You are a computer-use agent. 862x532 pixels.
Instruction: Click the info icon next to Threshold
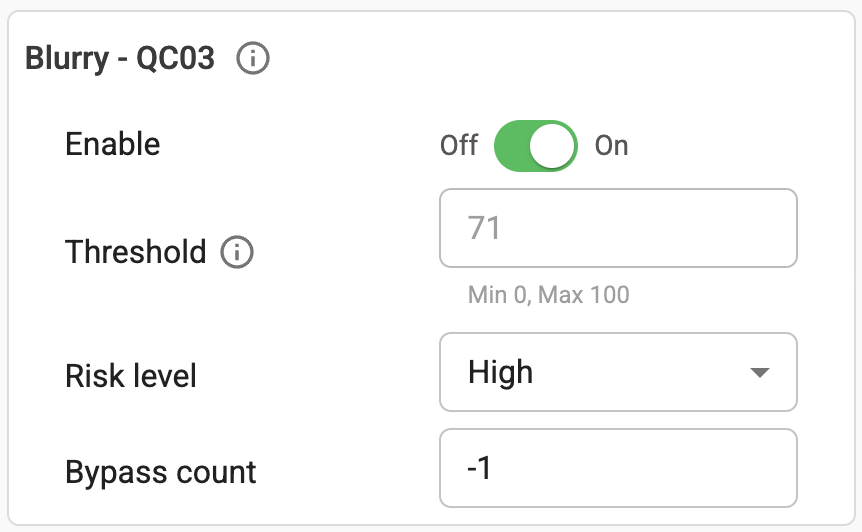click(237, 252)
